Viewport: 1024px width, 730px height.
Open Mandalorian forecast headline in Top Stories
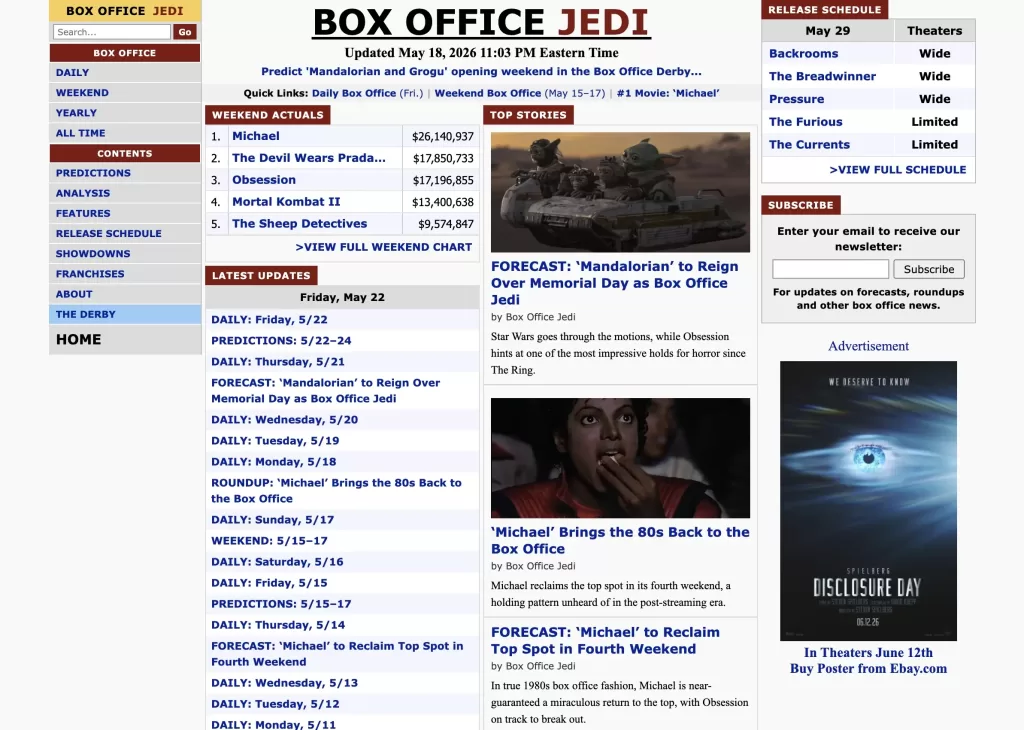615,283
